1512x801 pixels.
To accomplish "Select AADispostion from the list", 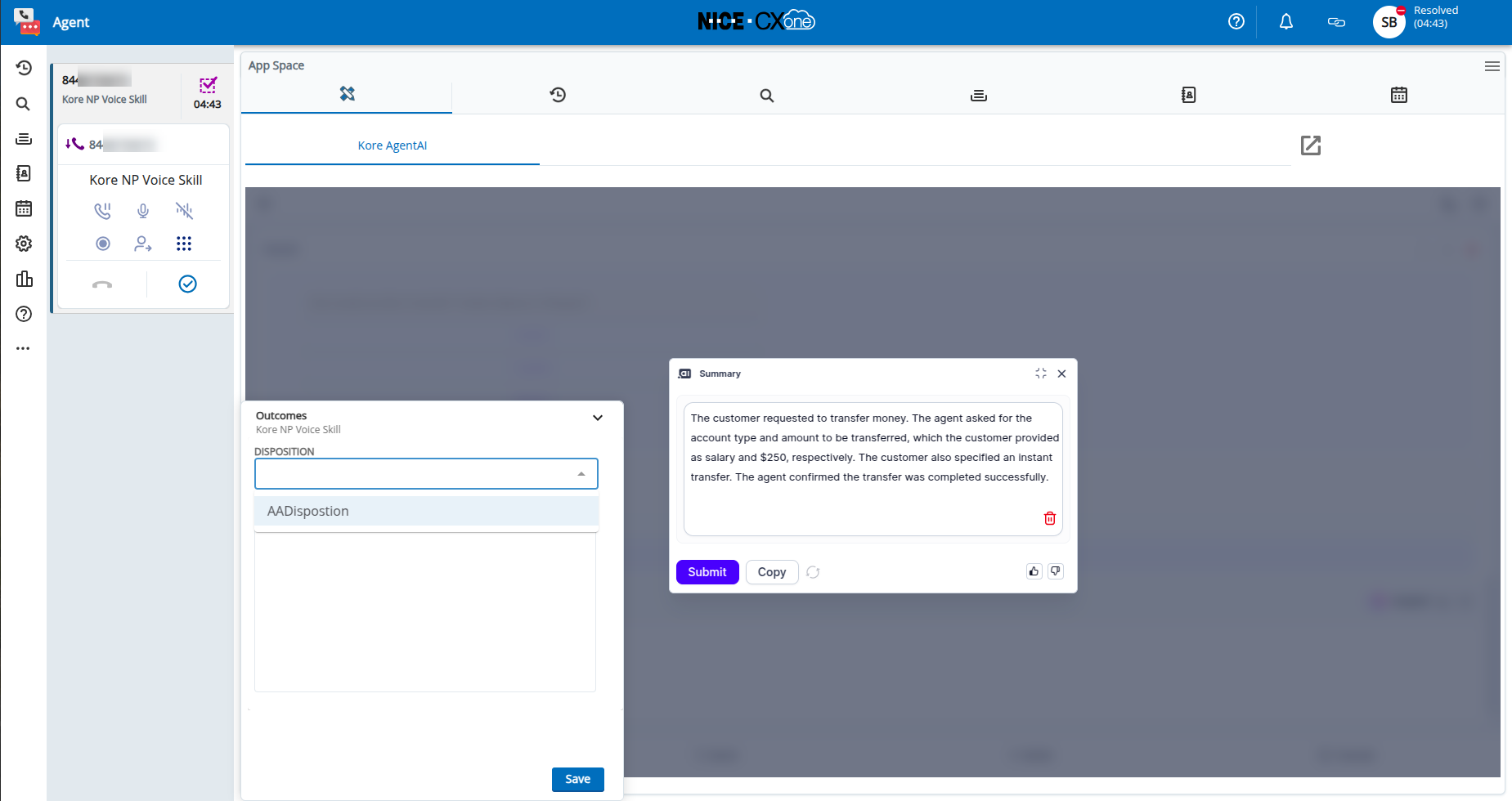I will click(426, 511).
